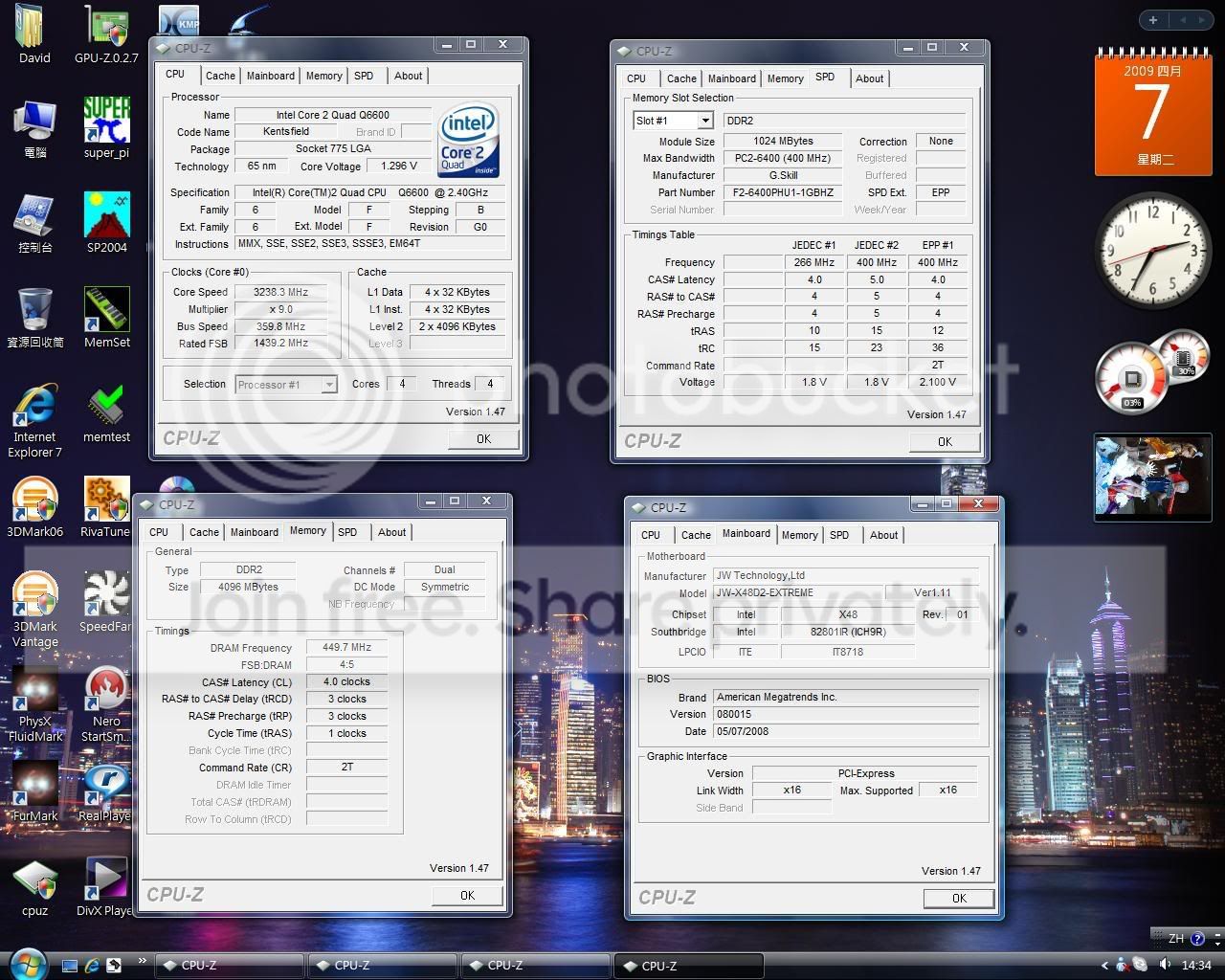Screen dimensions: 1225x980
Task: Launch the super_pi benchmark shortcut
Action: coord(106,128)
